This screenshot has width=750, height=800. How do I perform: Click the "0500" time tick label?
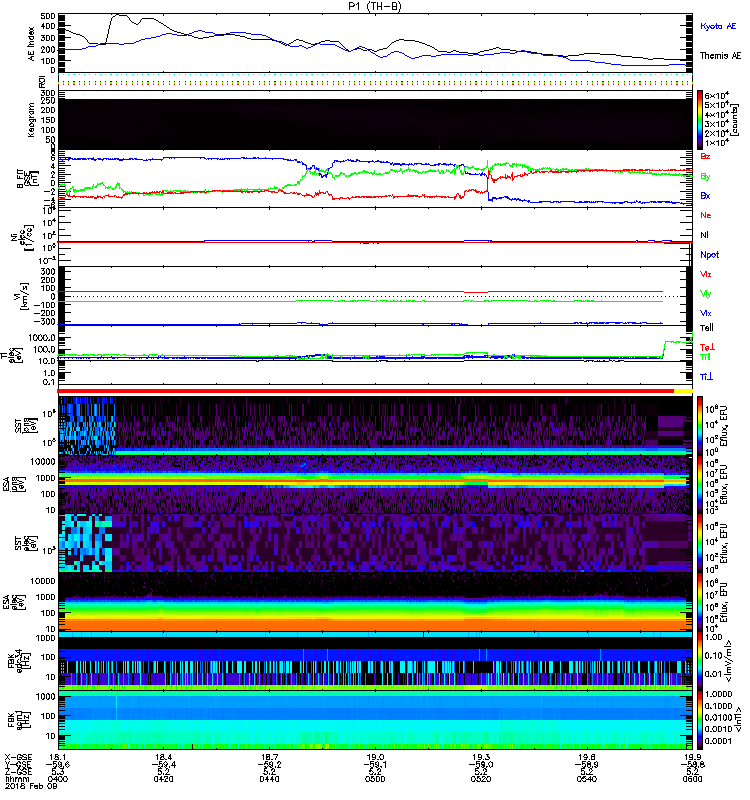375,779
